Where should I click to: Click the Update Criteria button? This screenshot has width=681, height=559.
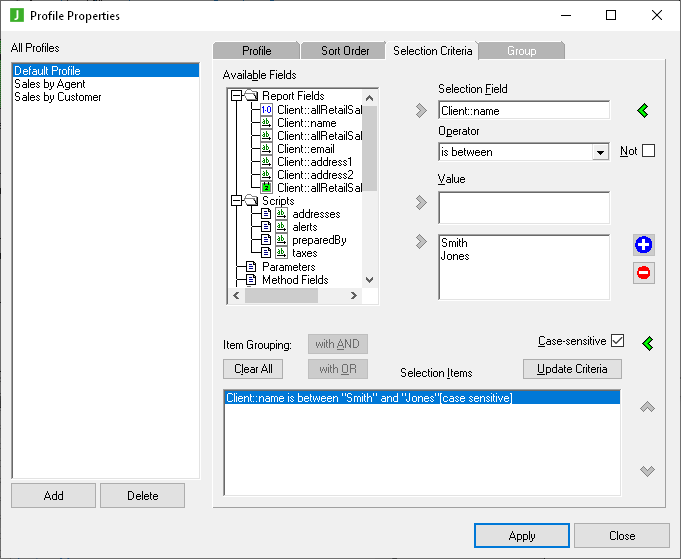point(572,369)
